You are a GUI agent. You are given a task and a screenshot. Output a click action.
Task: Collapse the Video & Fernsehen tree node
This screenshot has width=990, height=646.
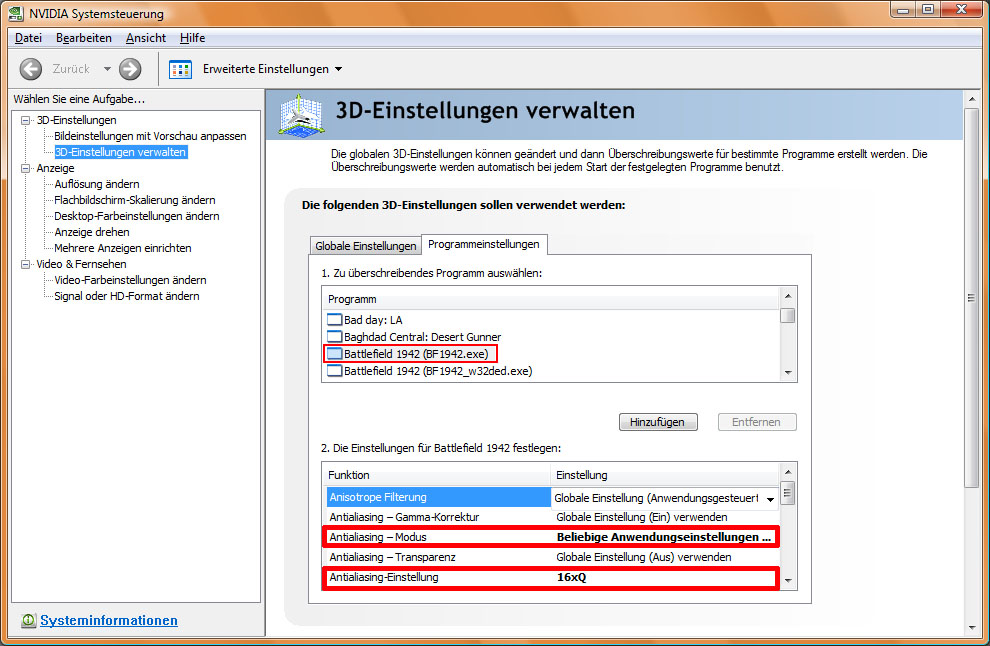pyautogui.click(x=25, y=264)
